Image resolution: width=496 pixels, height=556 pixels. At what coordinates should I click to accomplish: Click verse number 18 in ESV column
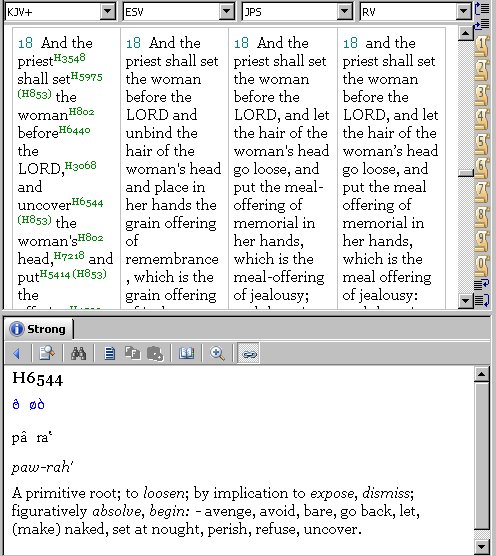133,43
